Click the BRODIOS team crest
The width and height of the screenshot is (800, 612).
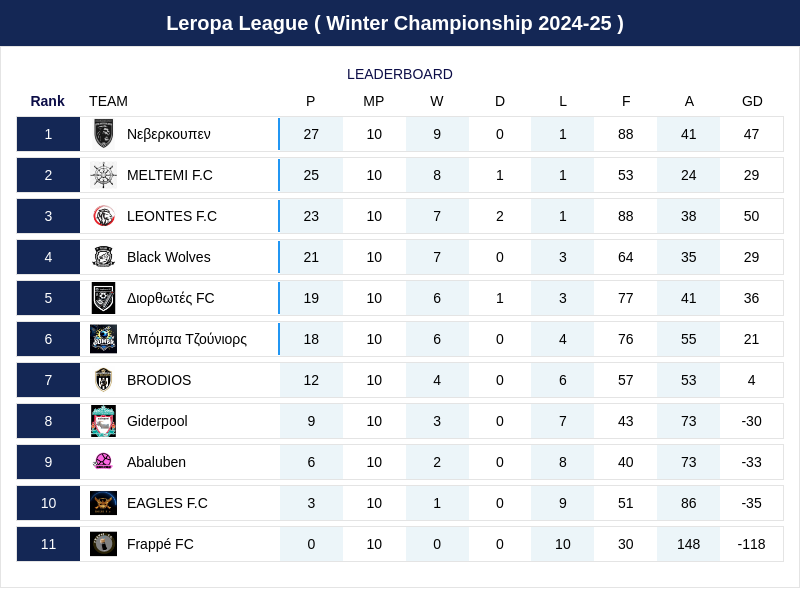pyautogui.click(x=103, y=380)
